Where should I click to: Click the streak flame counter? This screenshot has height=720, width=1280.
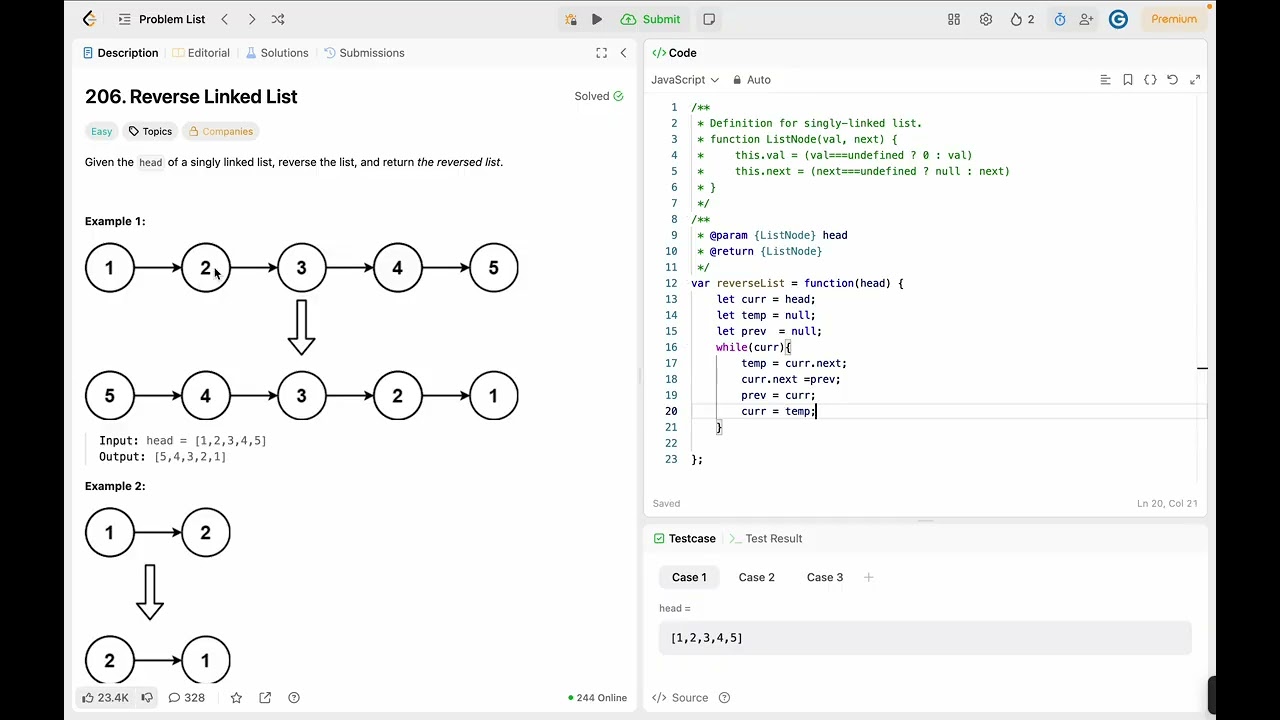click(x=1022, y=19)
